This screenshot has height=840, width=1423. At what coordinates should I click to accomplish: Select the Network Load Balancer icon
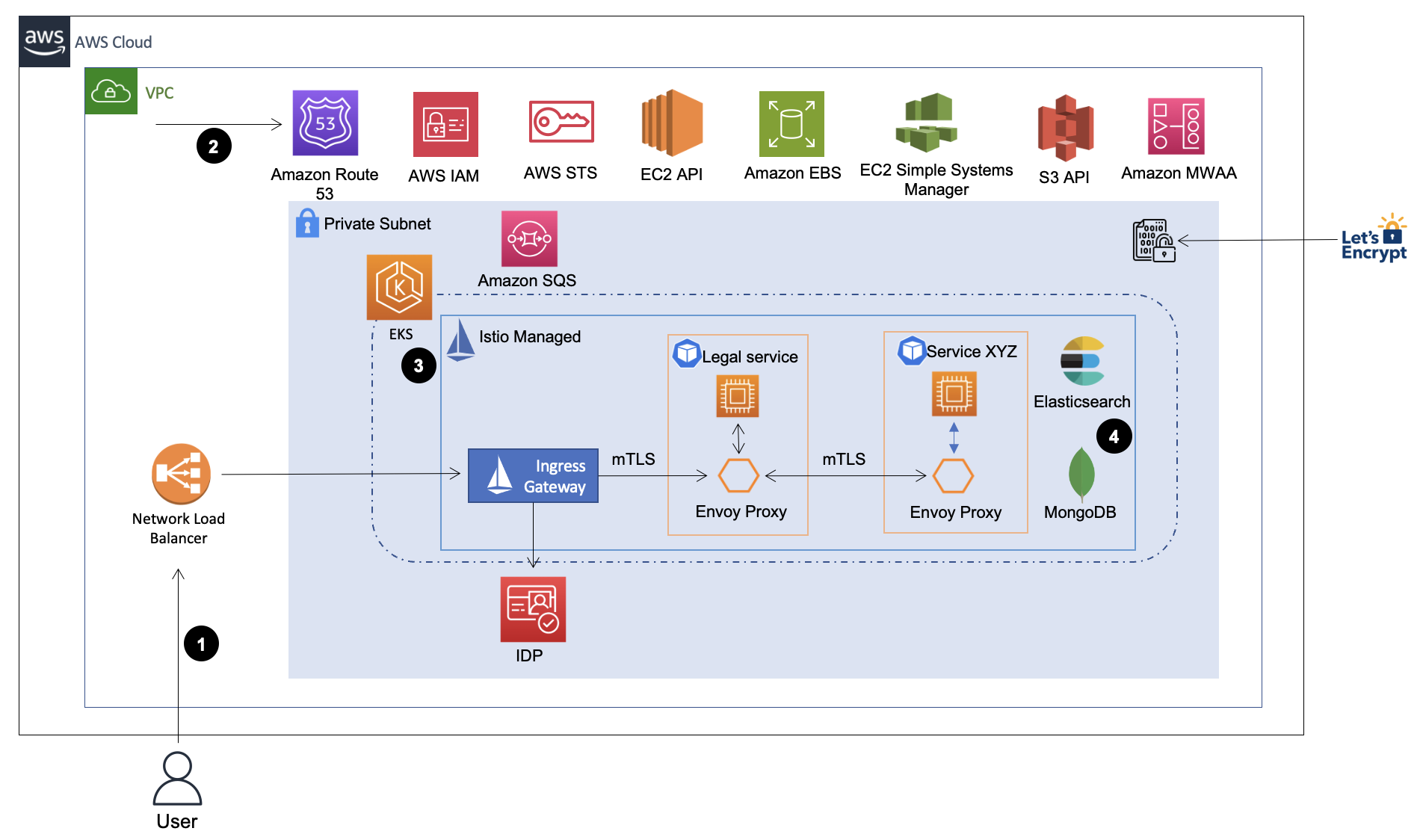tap(179, 473)
